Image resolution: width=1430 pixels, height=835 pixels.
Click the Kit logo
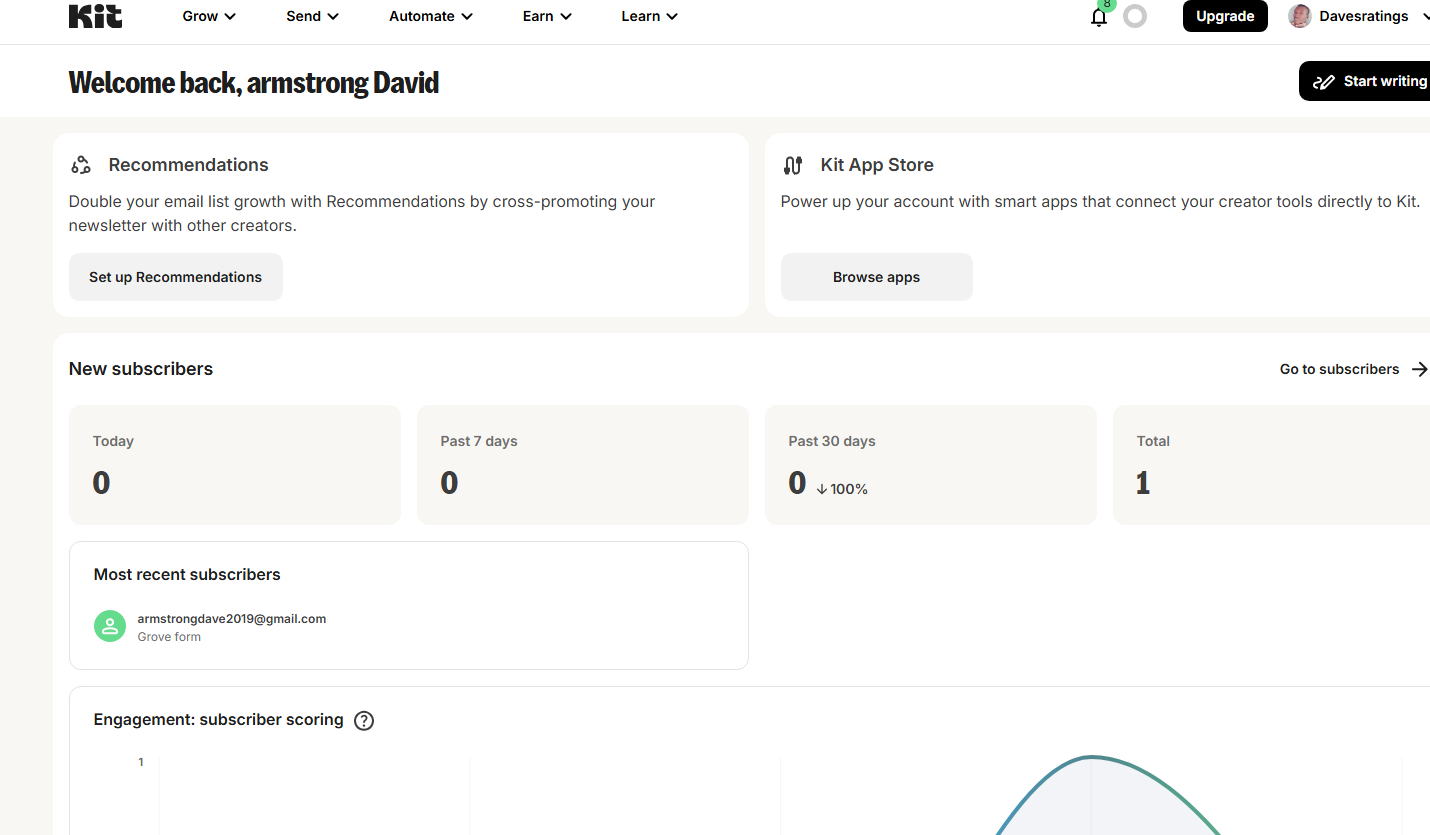coord(95,16)
